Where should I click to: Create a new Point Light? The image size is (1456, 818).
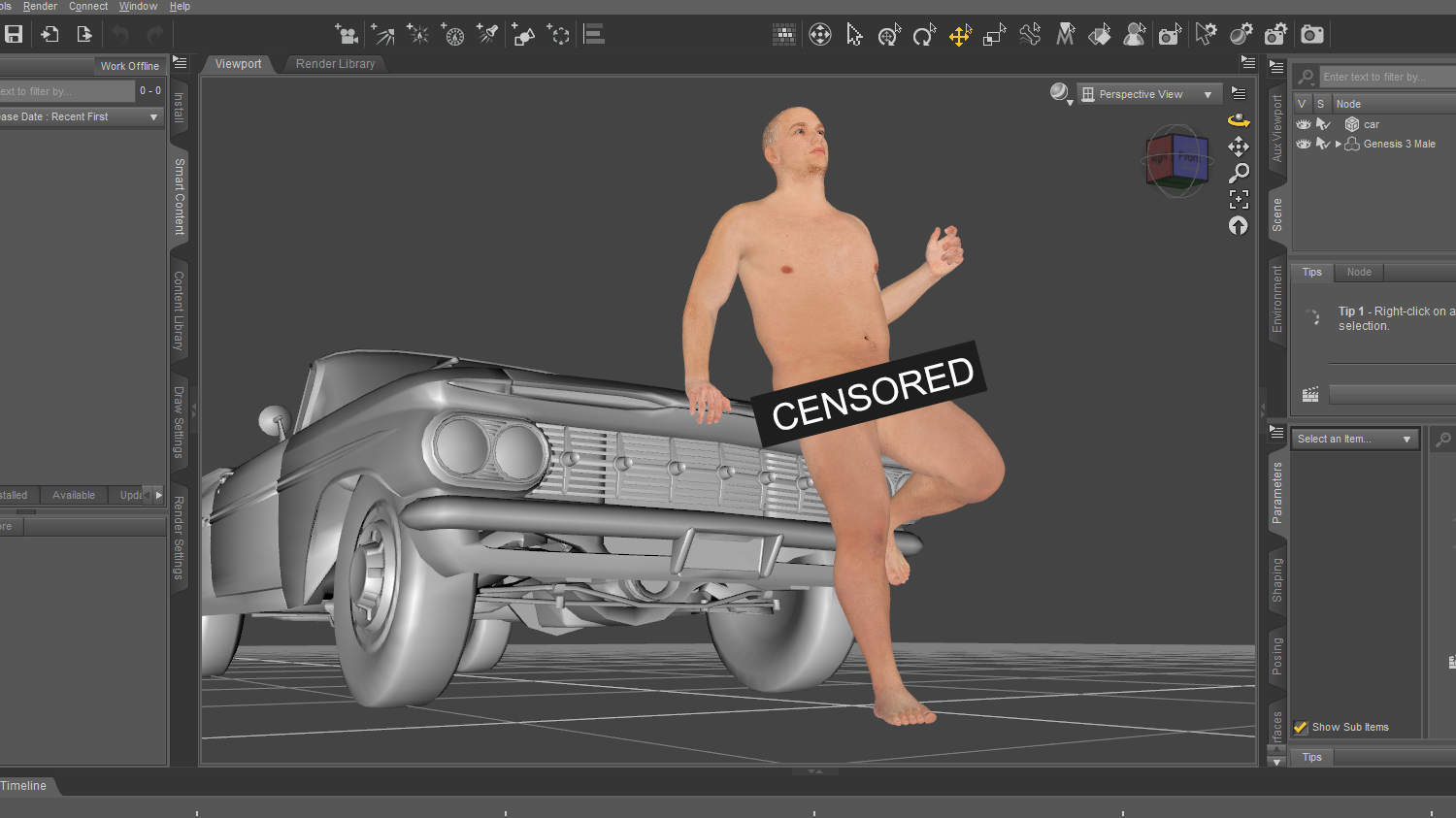tap(417, 35)
